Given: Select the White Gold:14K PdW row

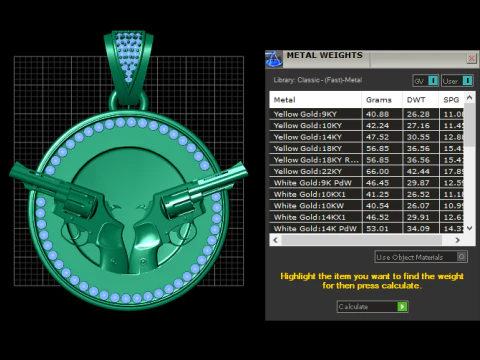Looking at the screenshot, I should pyautogui.click(x=367, y=228).
